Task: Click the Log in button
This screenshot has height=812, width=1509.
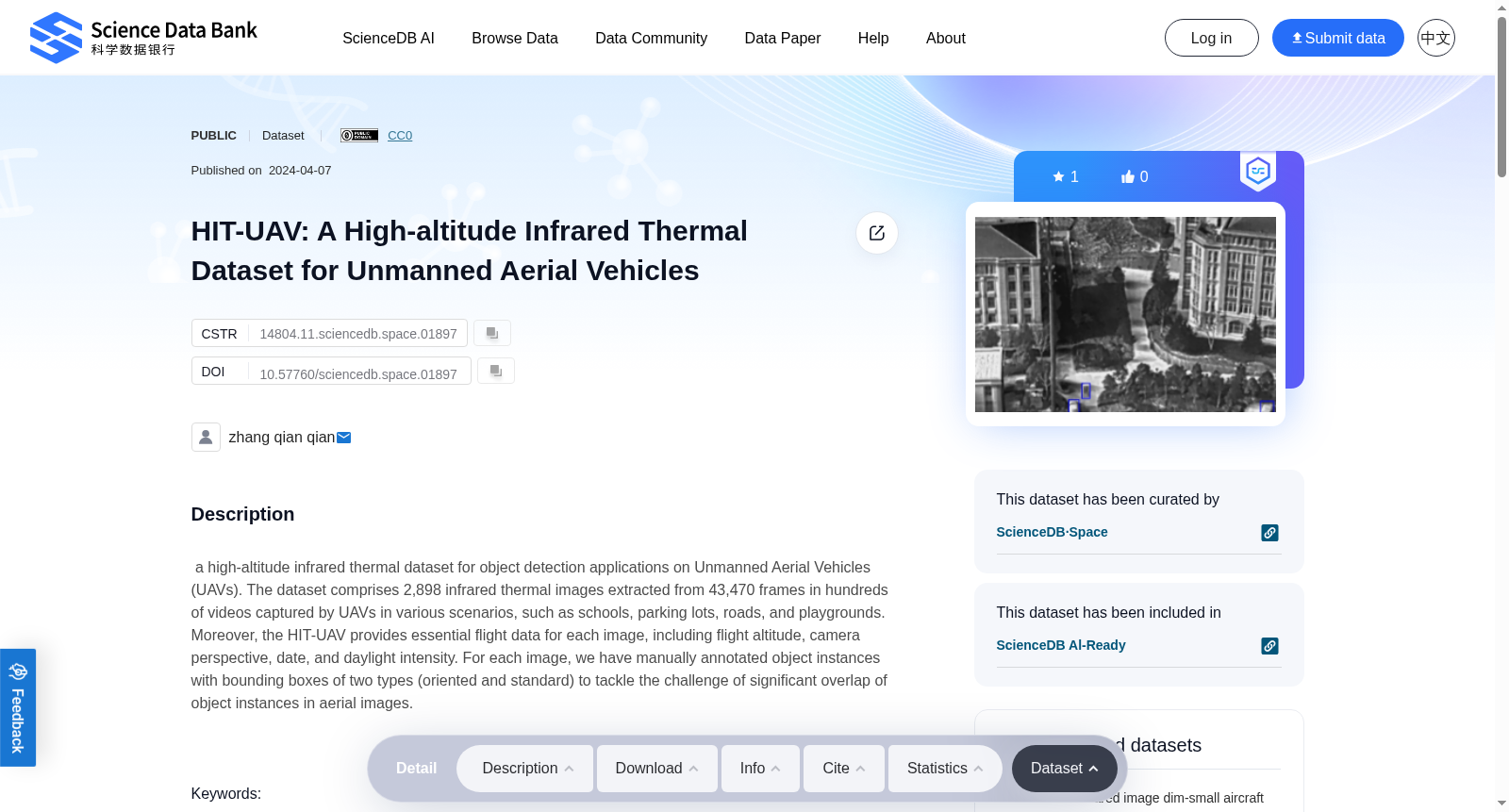Action: click(x=1212, y=38)
